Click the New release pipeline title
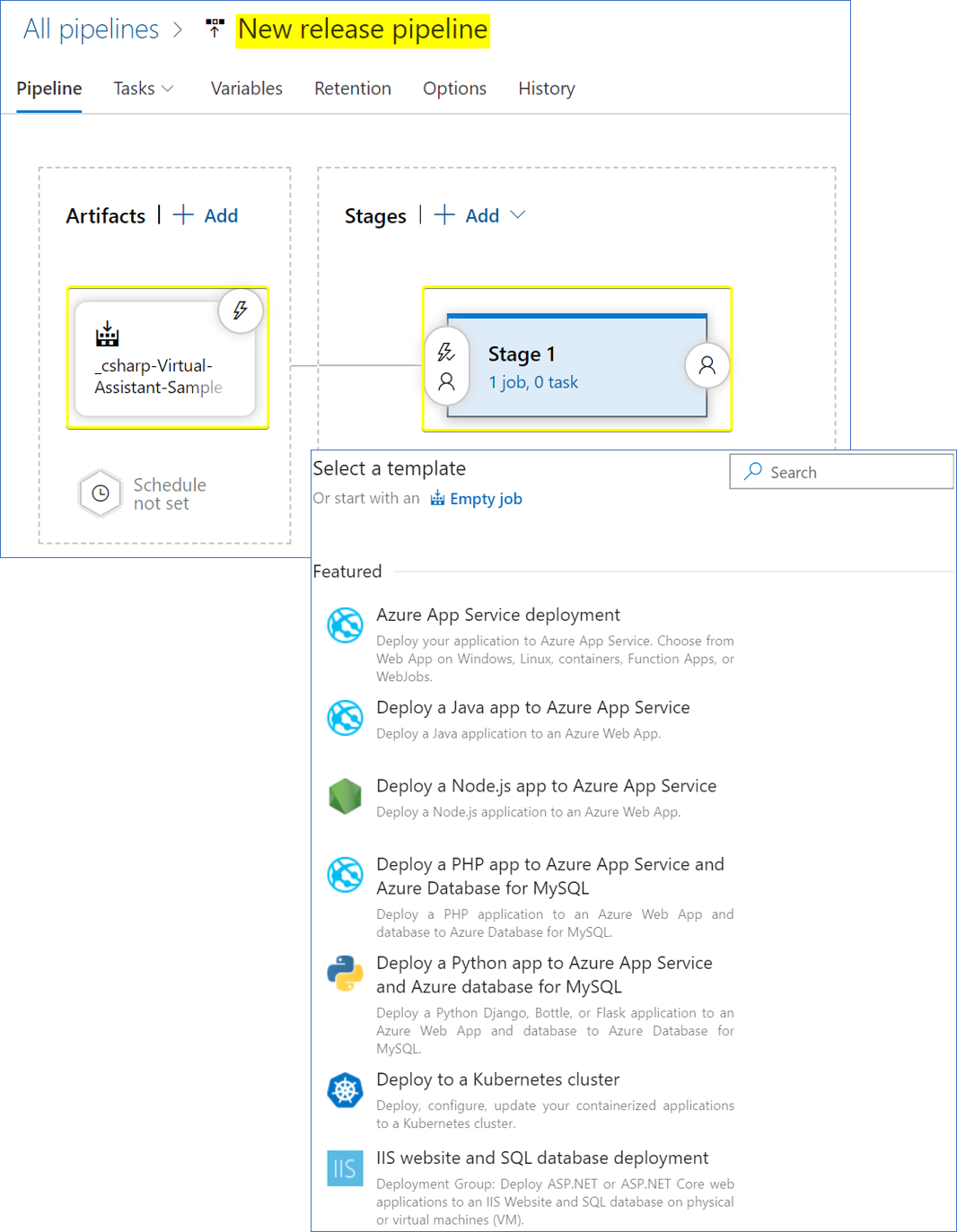The width and height of the screenshot is (957, 1232). tap(363, 30)
